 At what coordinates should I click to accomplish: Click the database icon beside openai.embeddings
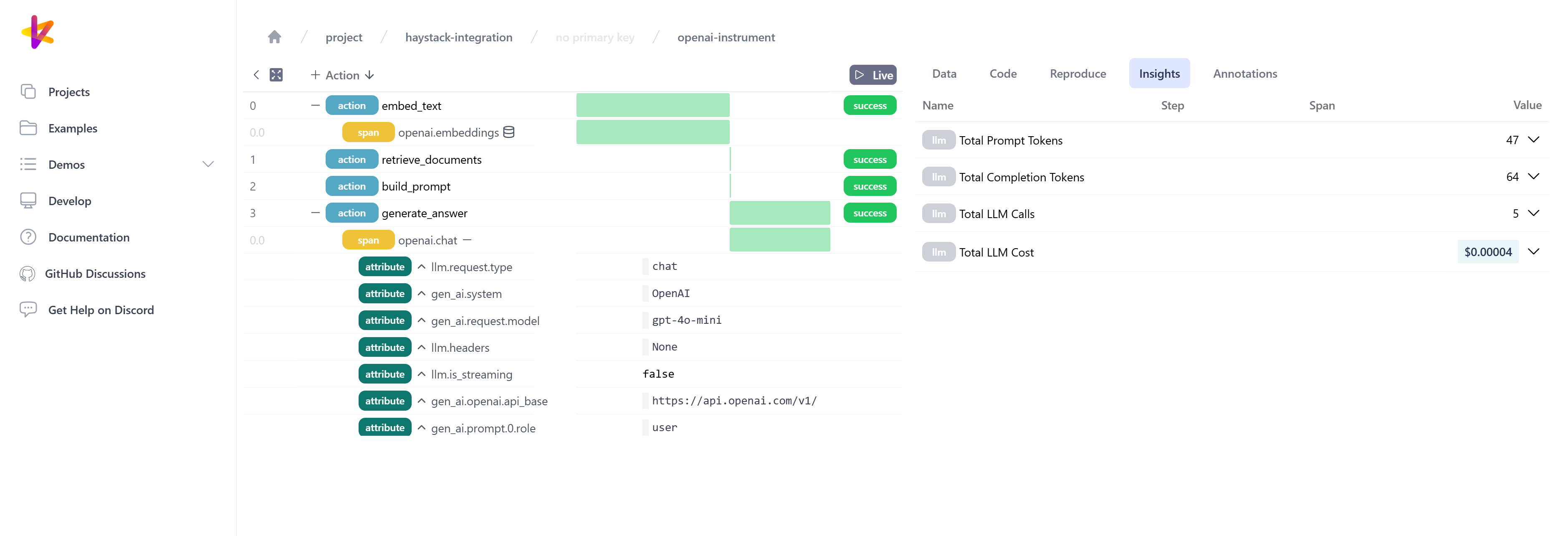point(509,132)
